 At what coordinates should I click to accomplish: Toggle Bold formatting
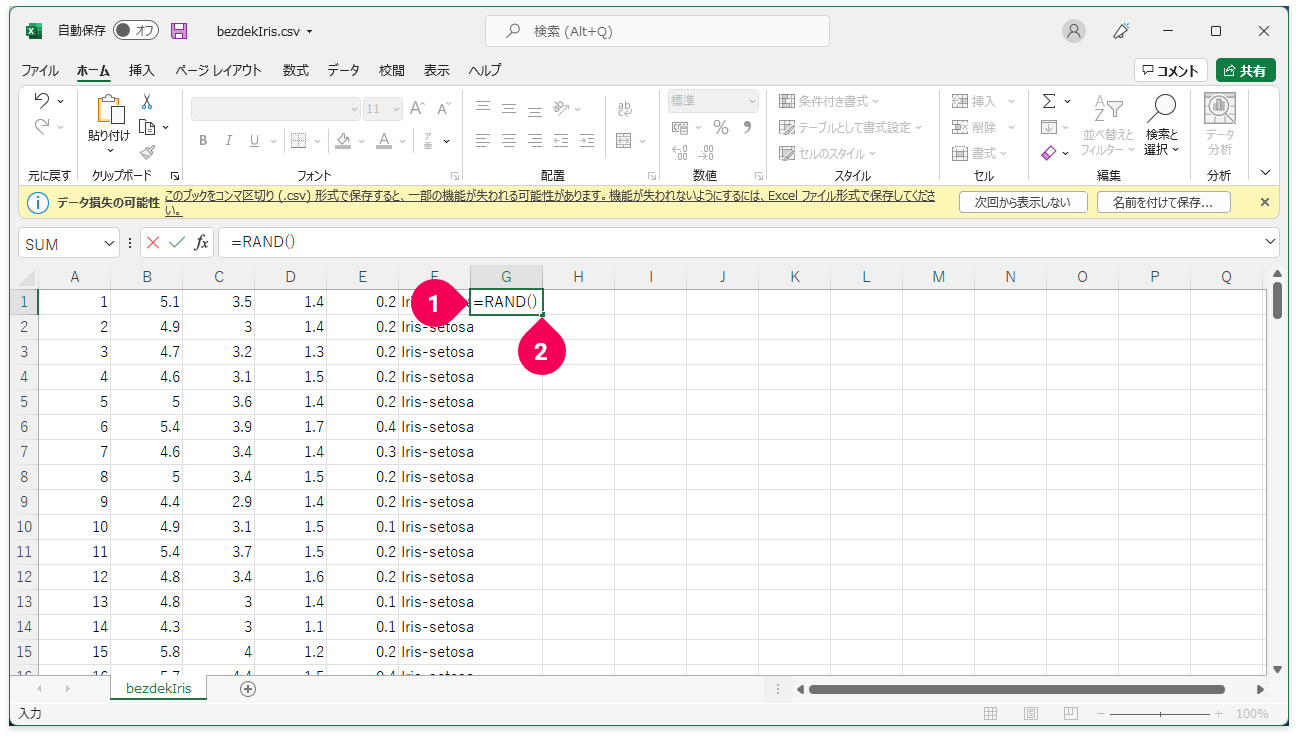click(203, 141)
